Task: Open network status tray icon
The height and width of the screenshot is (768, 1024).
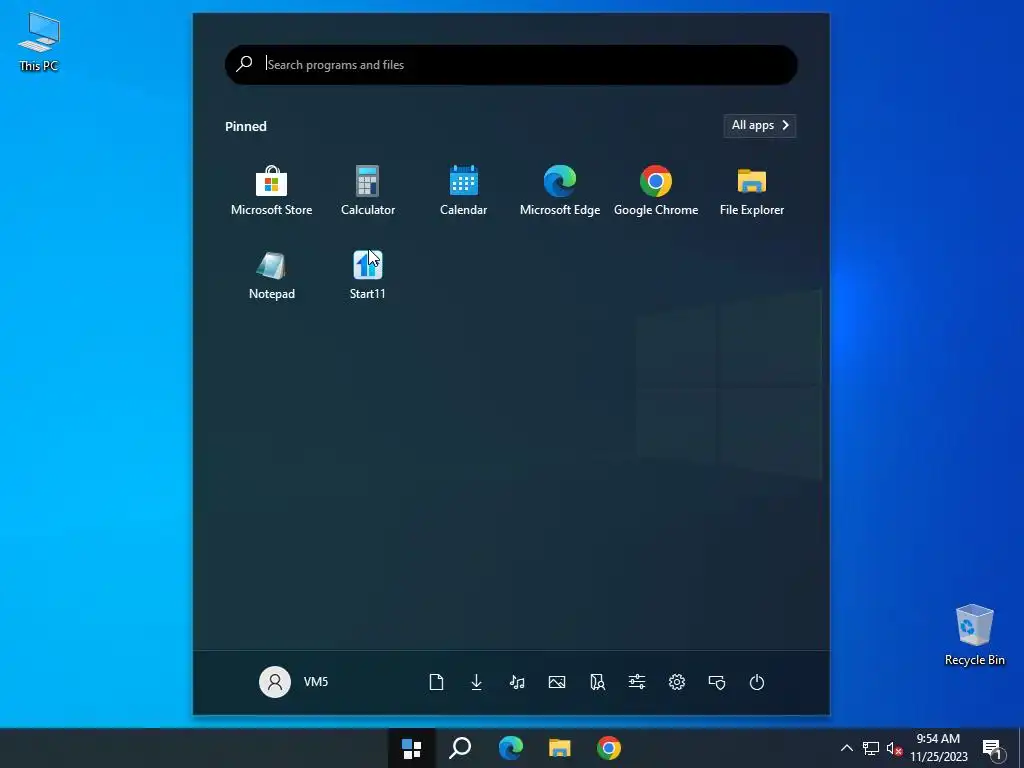Action: tap(871, 748)
